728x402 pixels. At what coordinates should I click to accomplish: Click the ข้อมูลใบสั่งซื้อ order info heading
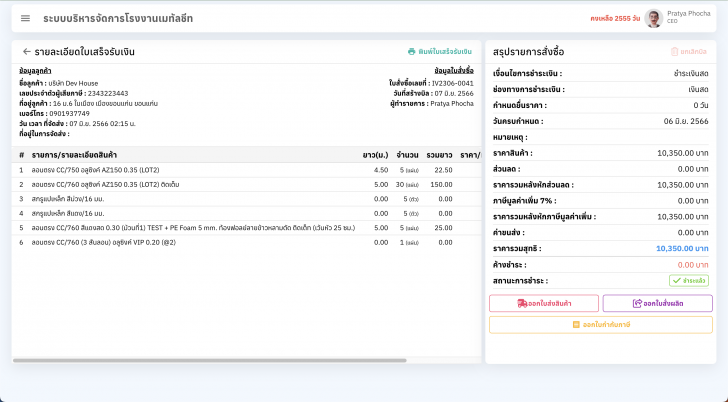(x=454, y=71)
